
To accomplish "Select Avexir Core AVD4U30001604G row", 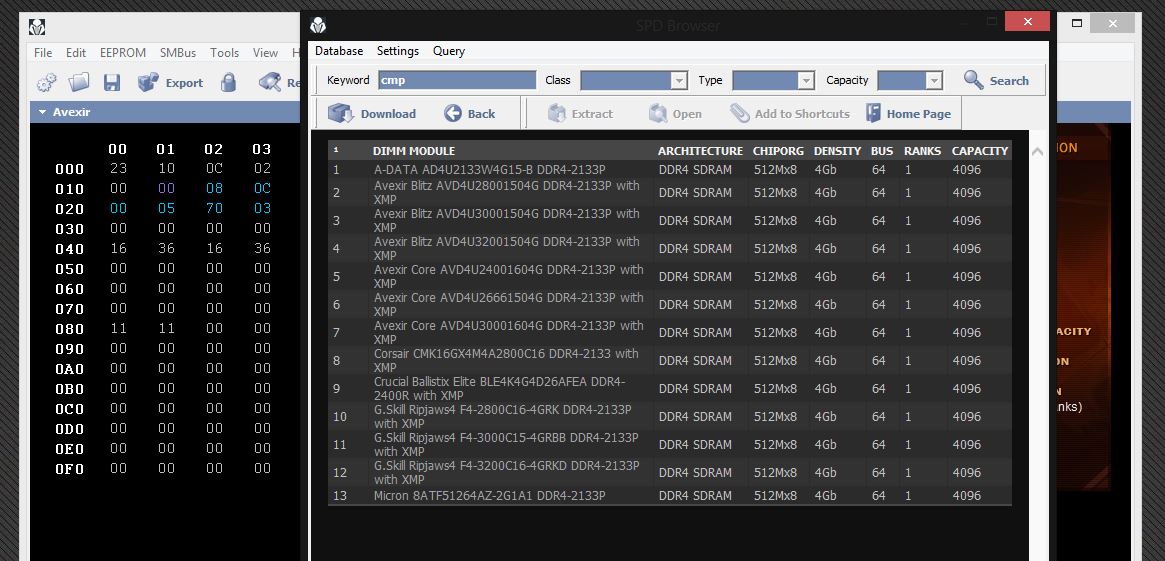I will click(669, 333).
